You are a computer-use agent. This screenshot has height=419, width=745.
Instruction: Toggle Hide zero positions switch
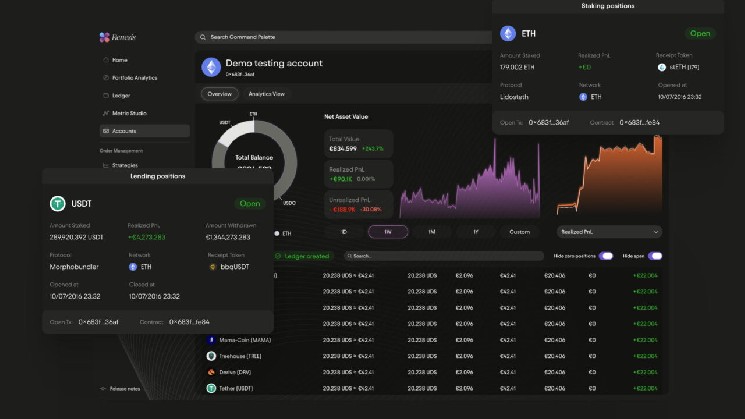pyautogui.click(x=606, y=256)
